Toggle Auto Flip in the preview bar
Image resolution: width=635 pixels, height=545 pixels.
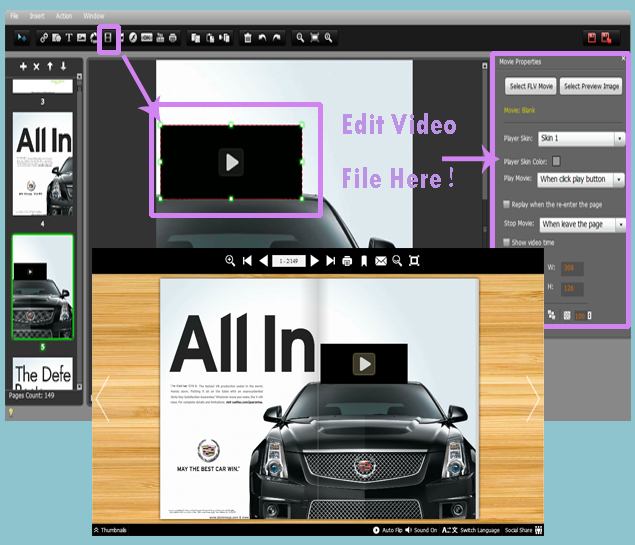388,530
